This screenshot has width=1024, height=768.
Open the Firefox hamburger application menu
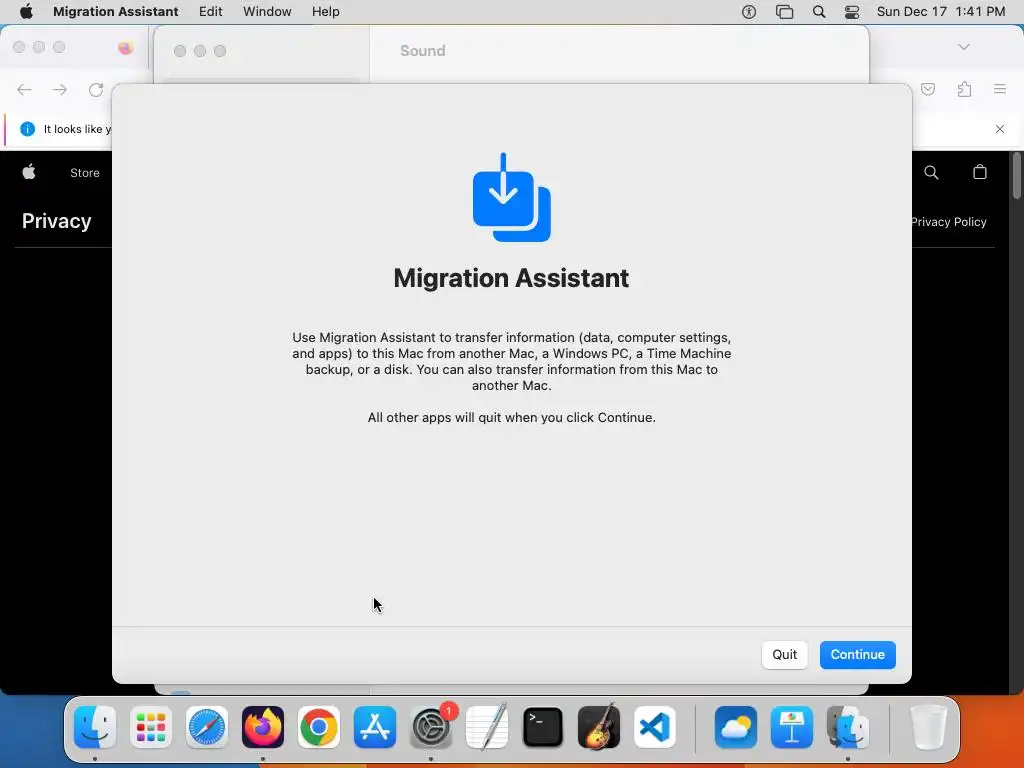click(x=999, y=89)
